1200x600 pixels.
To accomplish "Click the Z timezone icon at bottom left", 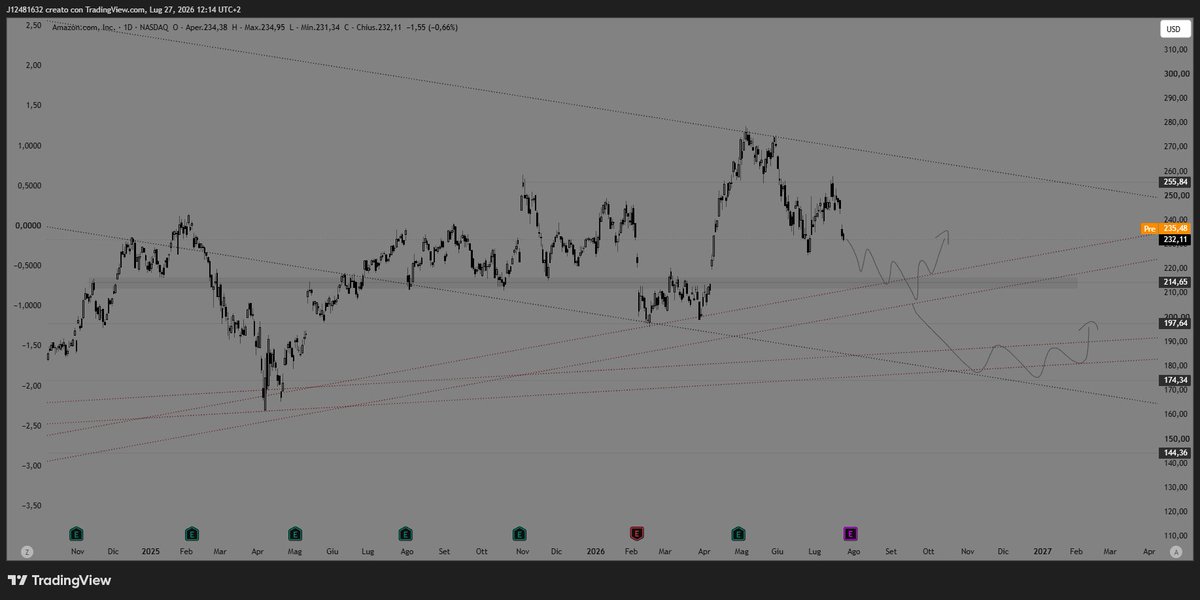I will click(x=27, y=551).
